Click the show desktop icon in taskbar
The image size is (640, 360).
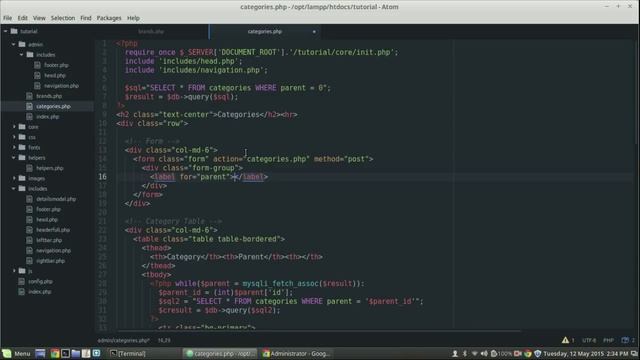point(40,353)
